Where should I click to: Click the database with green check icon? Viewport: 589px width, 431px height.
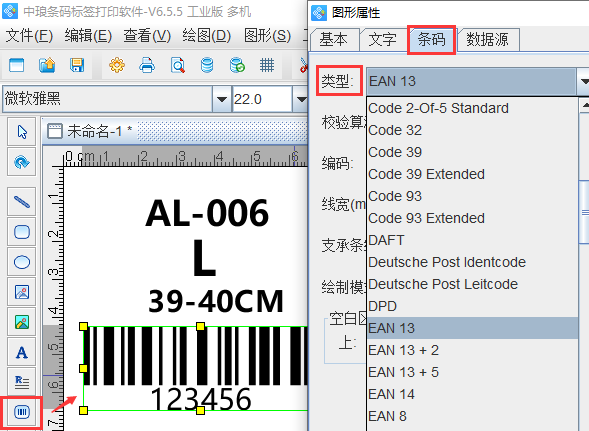click(237, 65)
